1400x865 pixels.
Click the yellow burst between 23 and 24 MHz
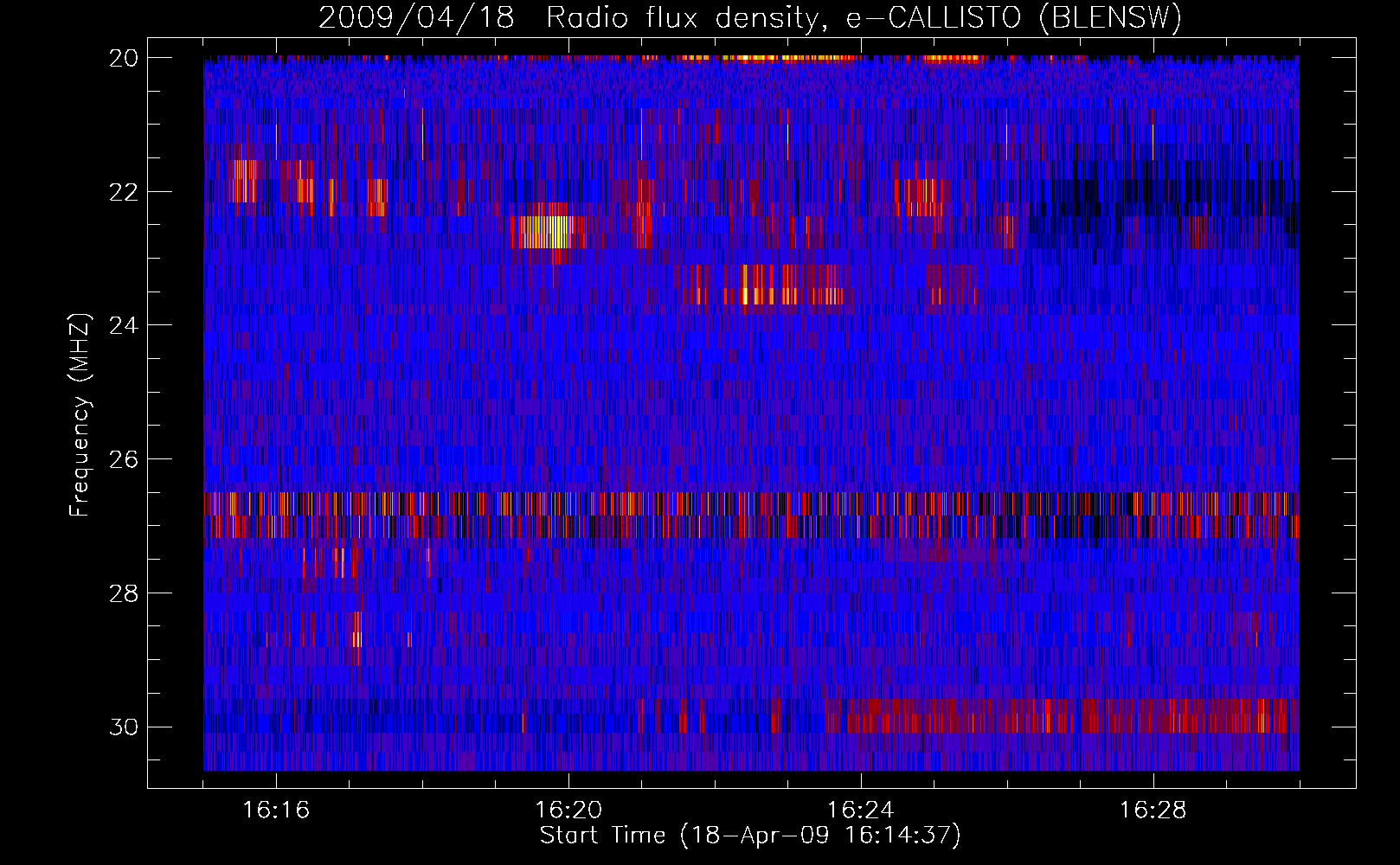pos(770,285)
